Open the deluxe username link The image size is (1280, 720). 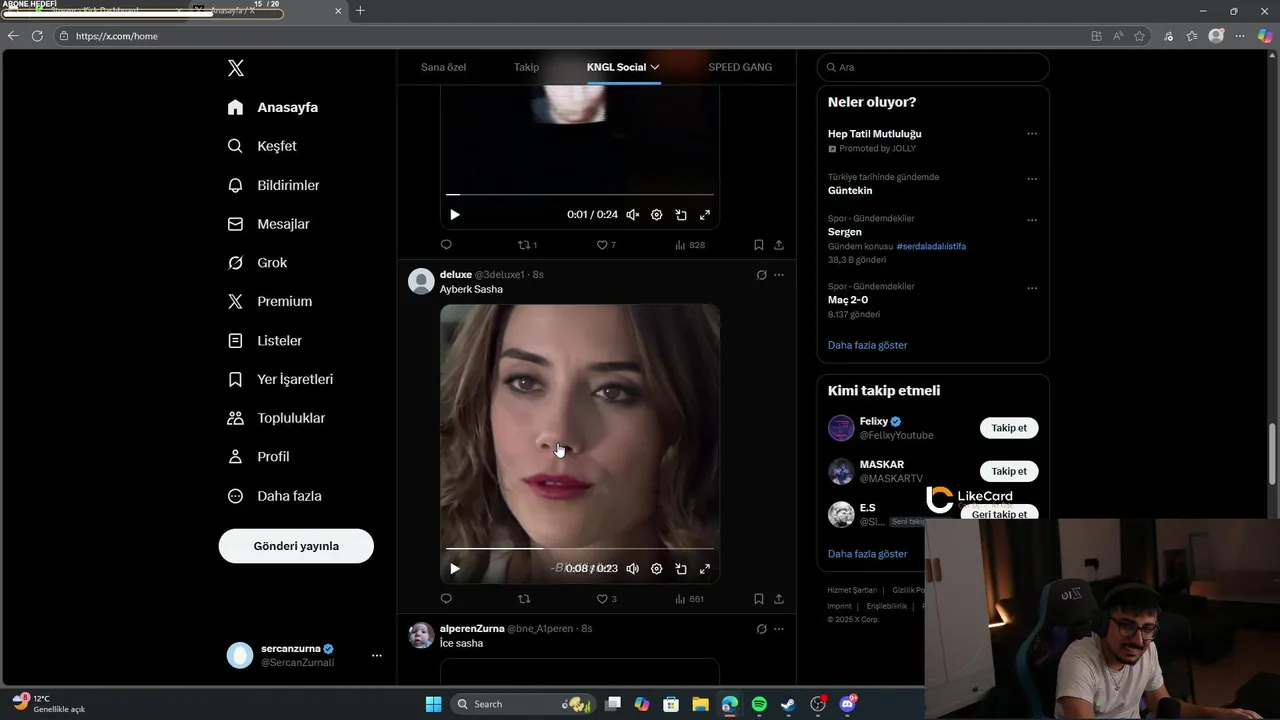tap(455, 275)
